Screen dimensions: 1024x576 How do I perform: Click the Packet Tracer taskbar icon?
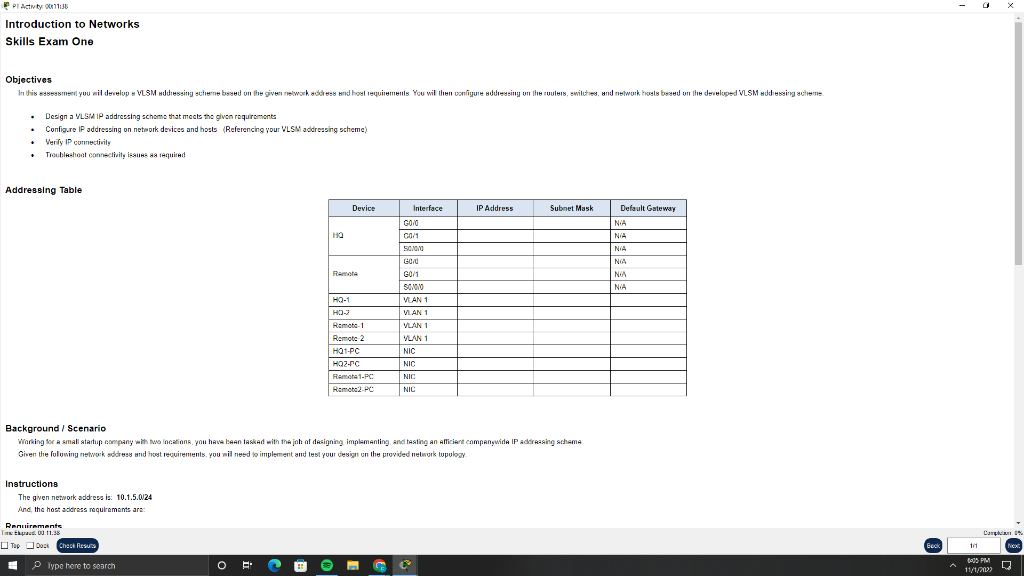coord(406,566)
